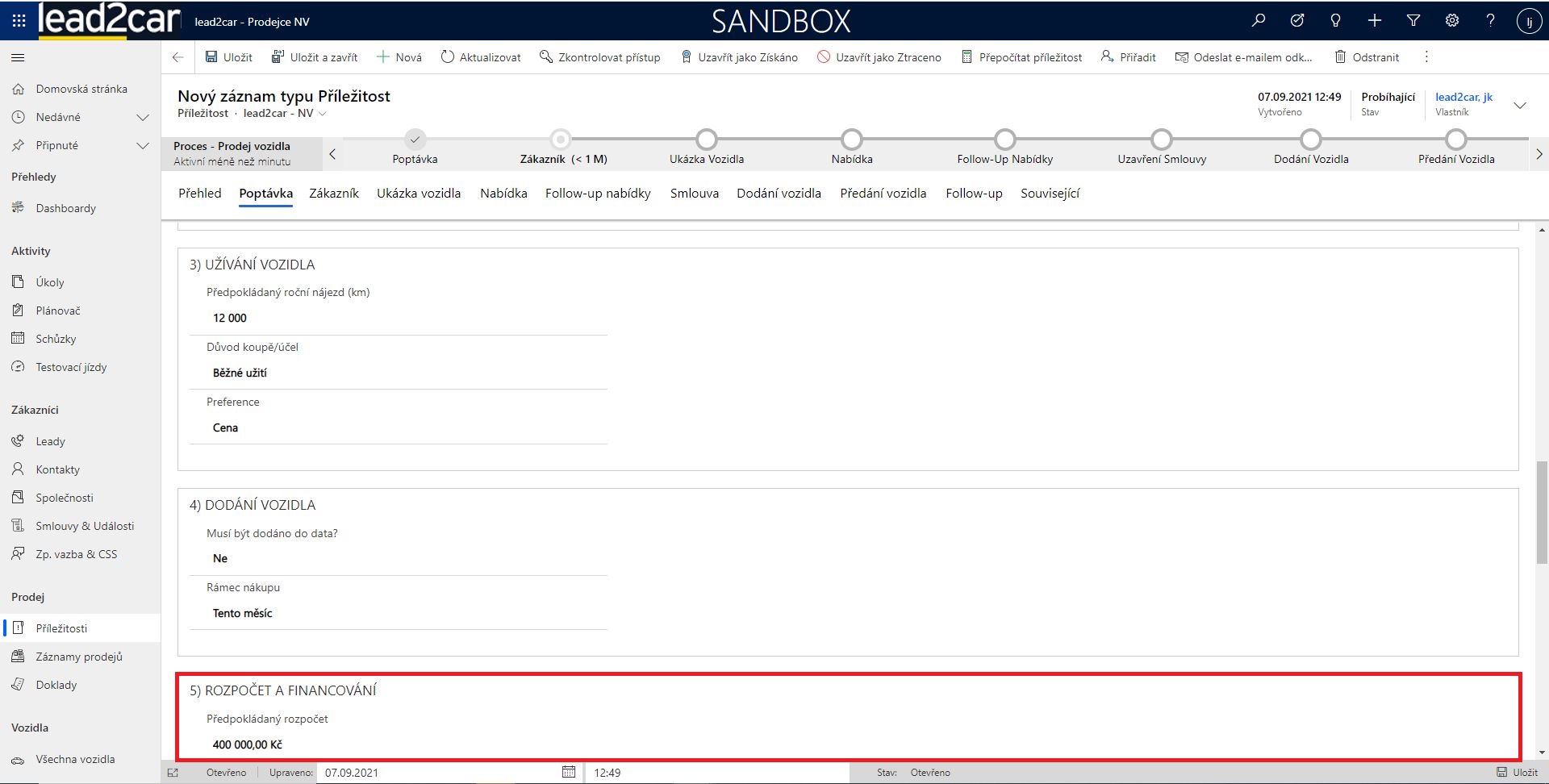Collapse the sidebar with hamburger icon
This screenshot has height=784, width=1549.
(x=18, y=57)
